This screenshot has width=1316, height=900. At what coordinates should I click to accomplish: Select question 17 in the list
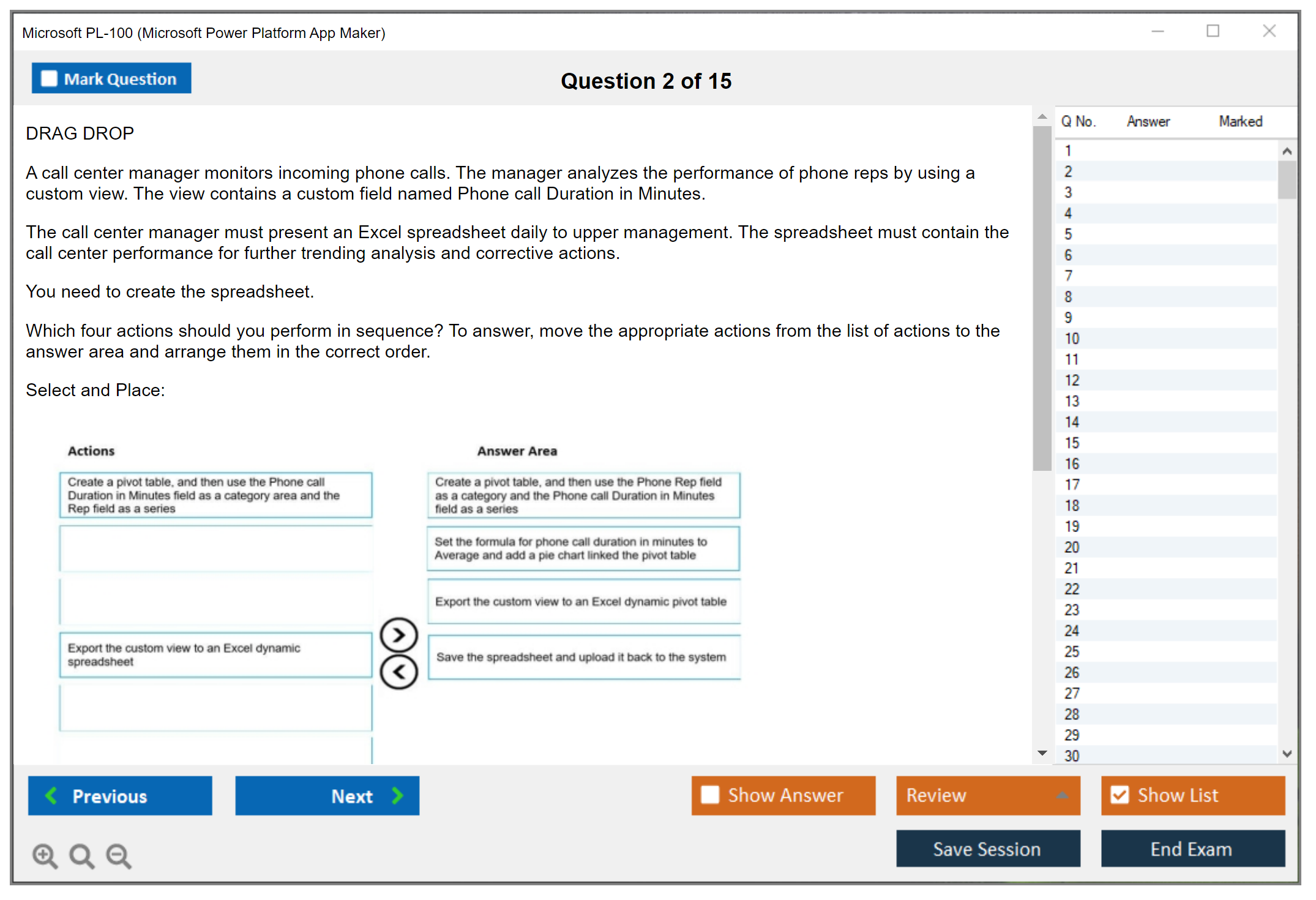pyautogui.click(x=1072, y=485)
